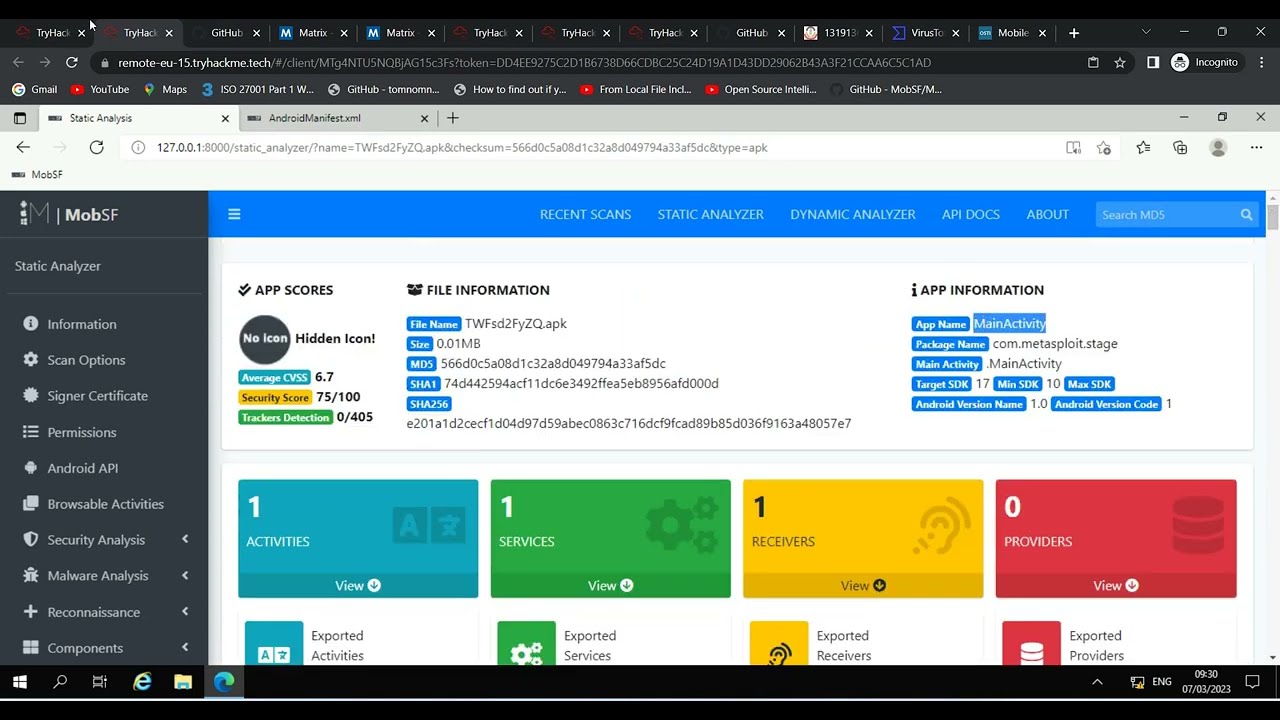
Task: Open the GitHub - MobSF bookmark
Action: (x=885, y=89)
